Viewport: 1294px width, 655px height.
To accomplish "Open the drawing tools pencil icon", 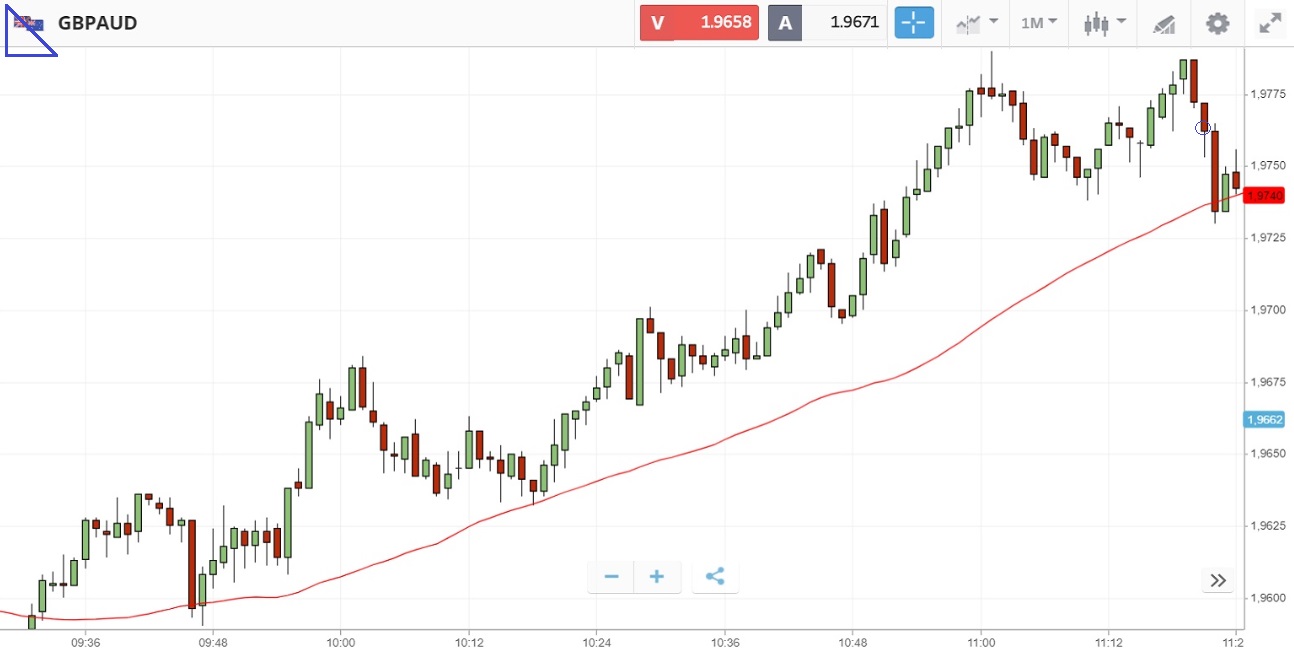I will tap(1164, 23).
